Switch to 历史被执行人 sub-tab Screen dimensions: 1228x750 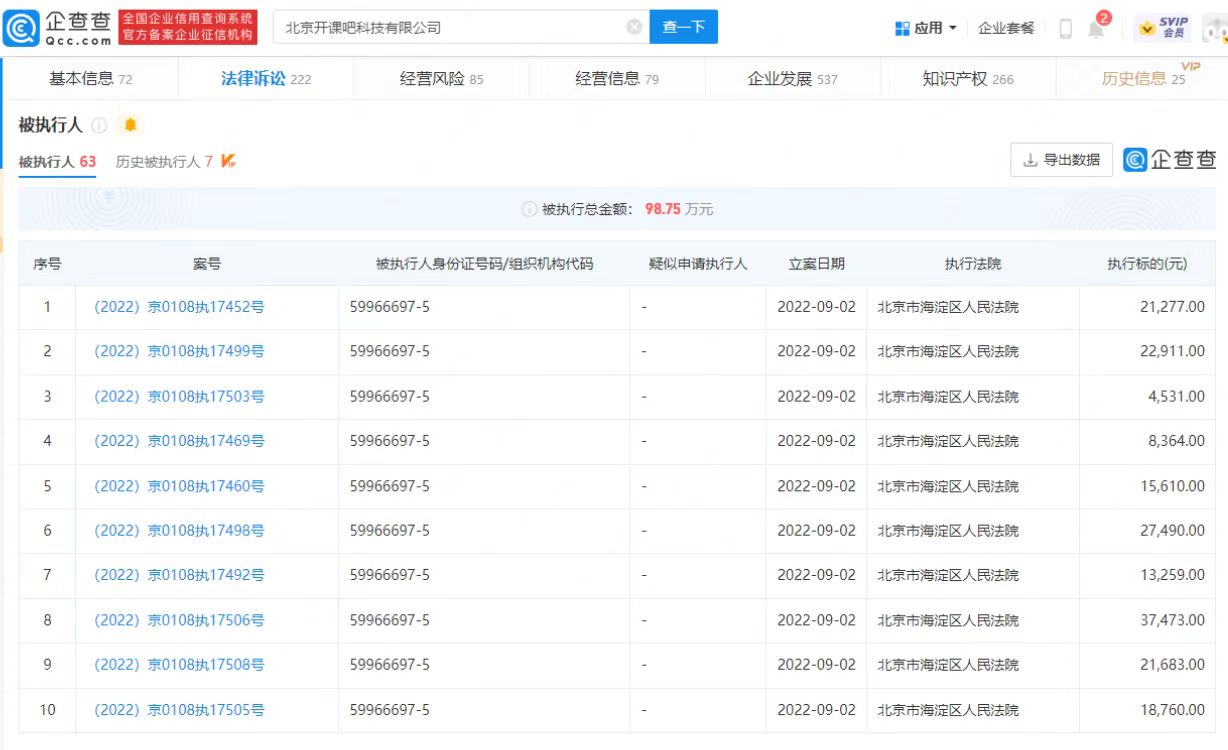tap(164, 161)
